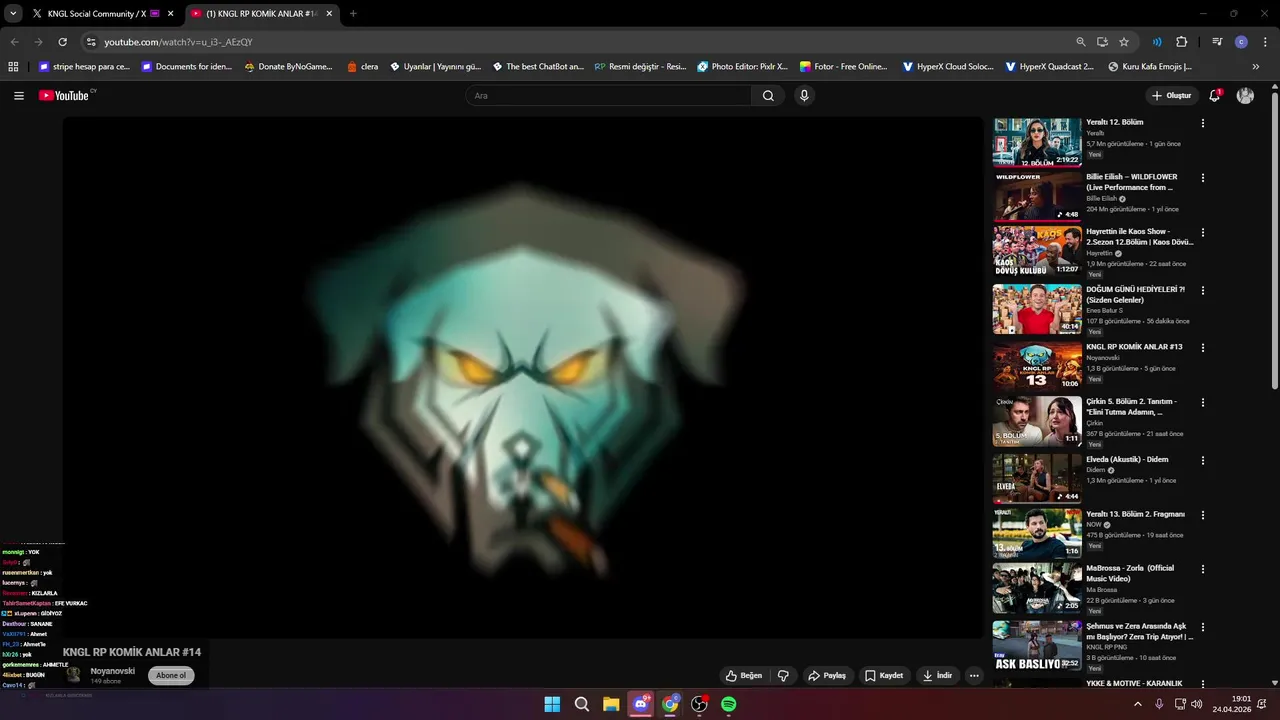Expand hidden system tray icons chevron
Screen dimensions: 1280x720
1137,704
